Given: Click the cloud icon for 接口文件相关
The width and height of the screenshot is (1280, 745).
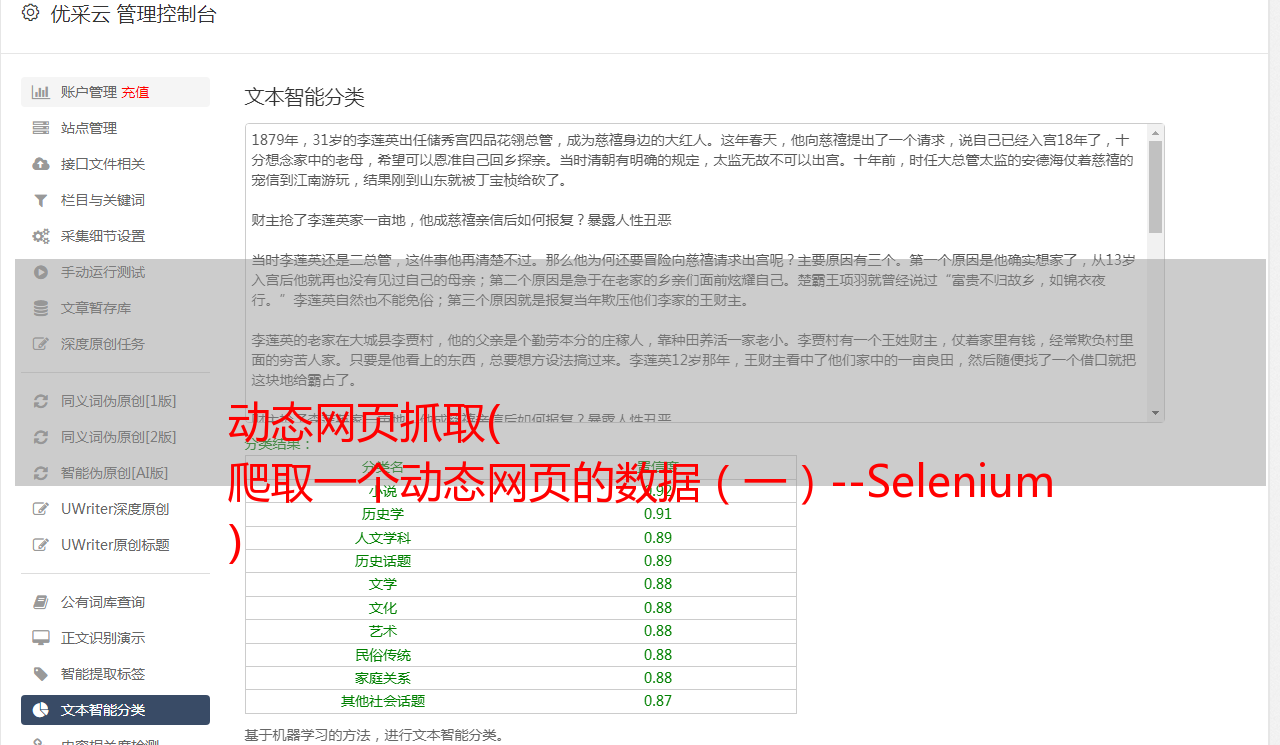Looking at the screenshot, I should click(x=41, y=164).
